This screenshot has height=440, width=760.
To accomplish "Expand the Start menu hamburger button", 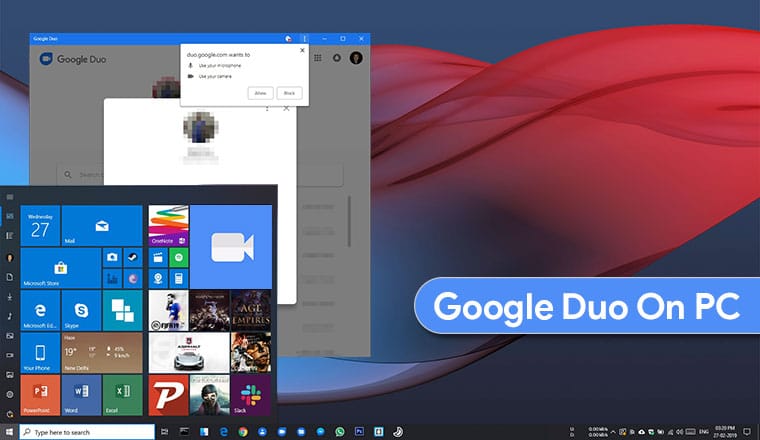I will [x=10, y=197].
